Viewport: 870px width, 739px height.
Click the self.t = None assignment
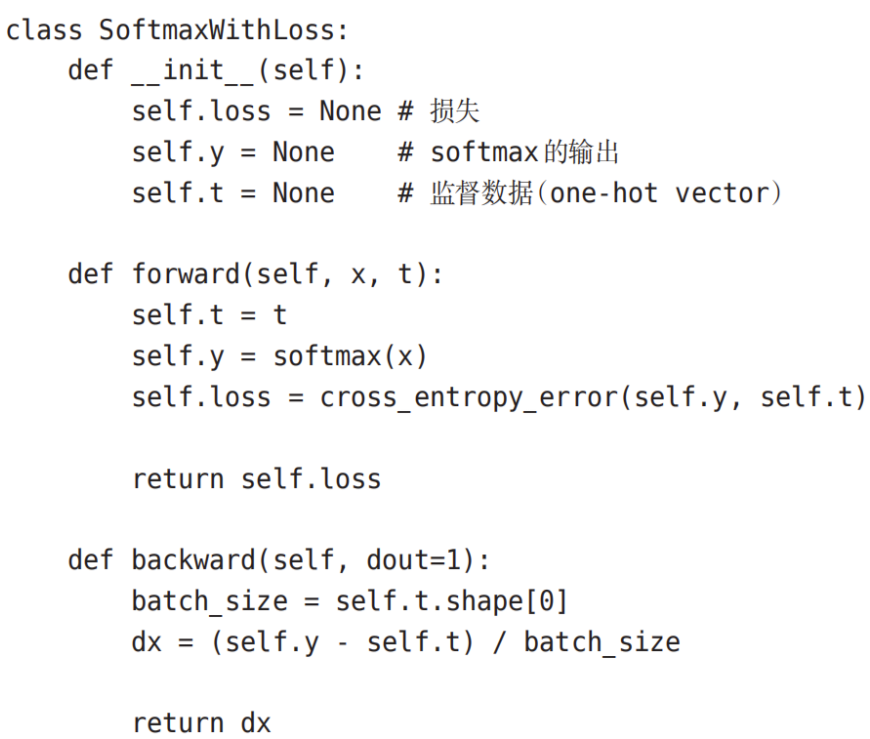(x=233, y=192)
